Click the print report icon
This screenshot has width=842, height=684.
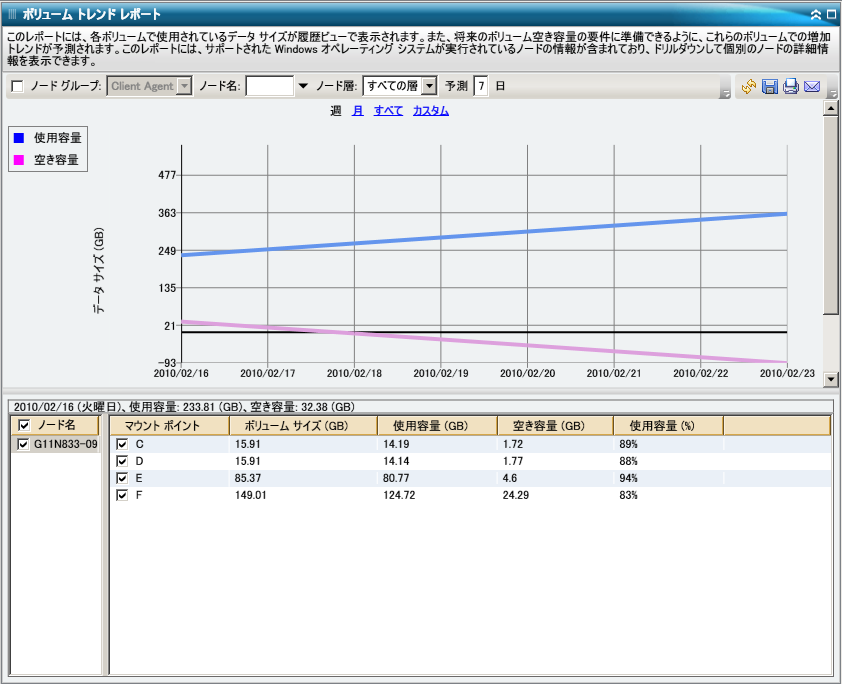click(x=790, y=87)
